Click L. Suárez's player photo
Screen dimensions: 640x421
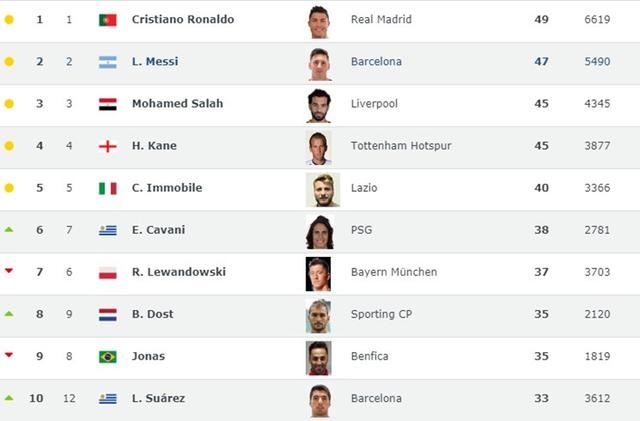pos(319,399)
